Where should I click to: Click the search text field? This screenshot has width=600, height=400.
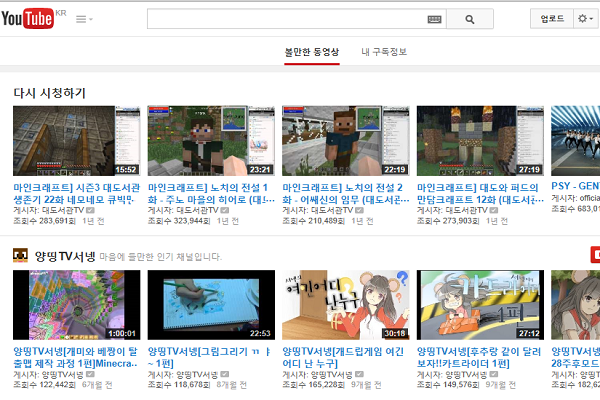[287, 19]
